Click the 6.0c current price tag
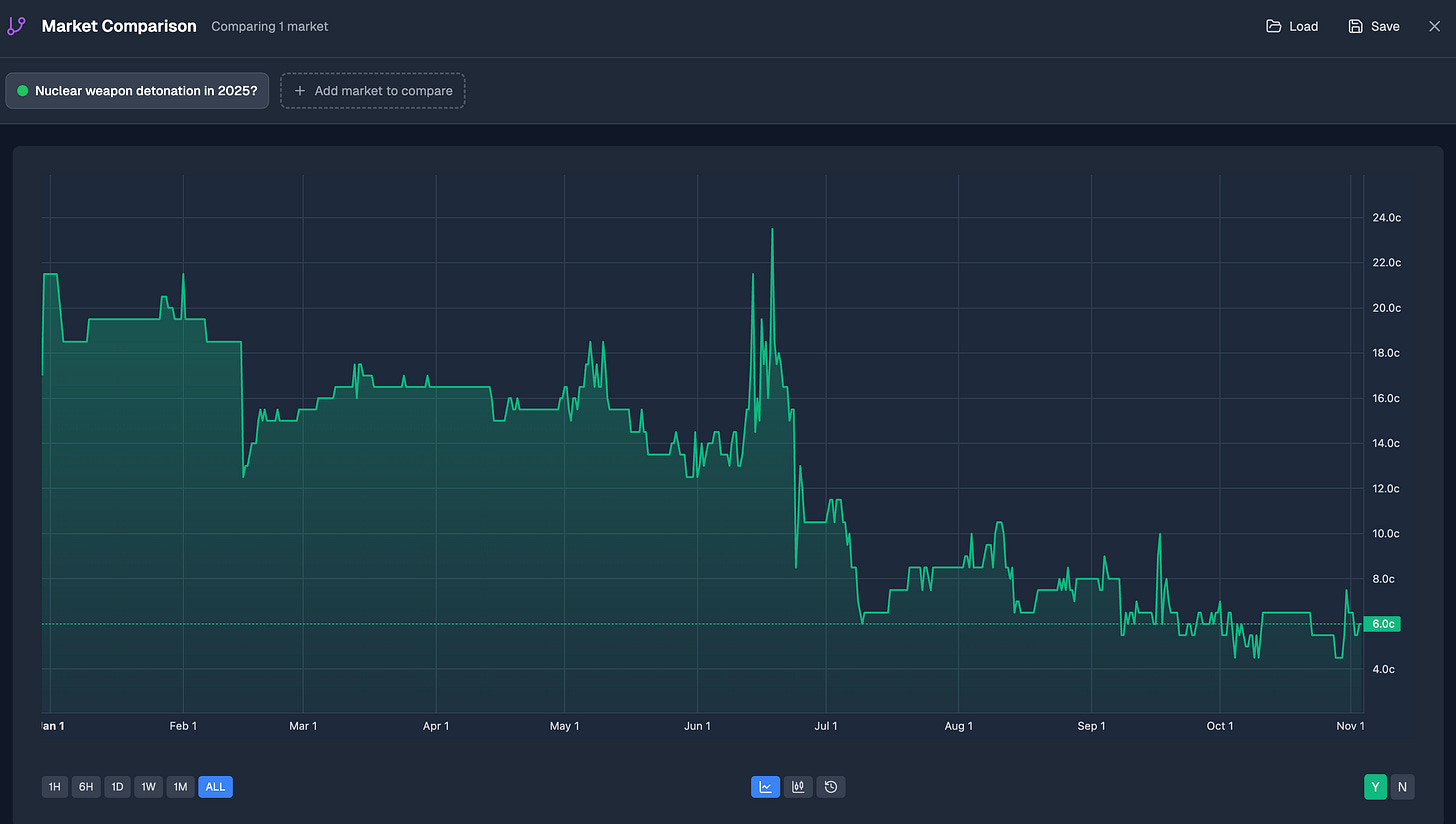The height and width of the screenshot is (824, 1456). coord(1382,624)
